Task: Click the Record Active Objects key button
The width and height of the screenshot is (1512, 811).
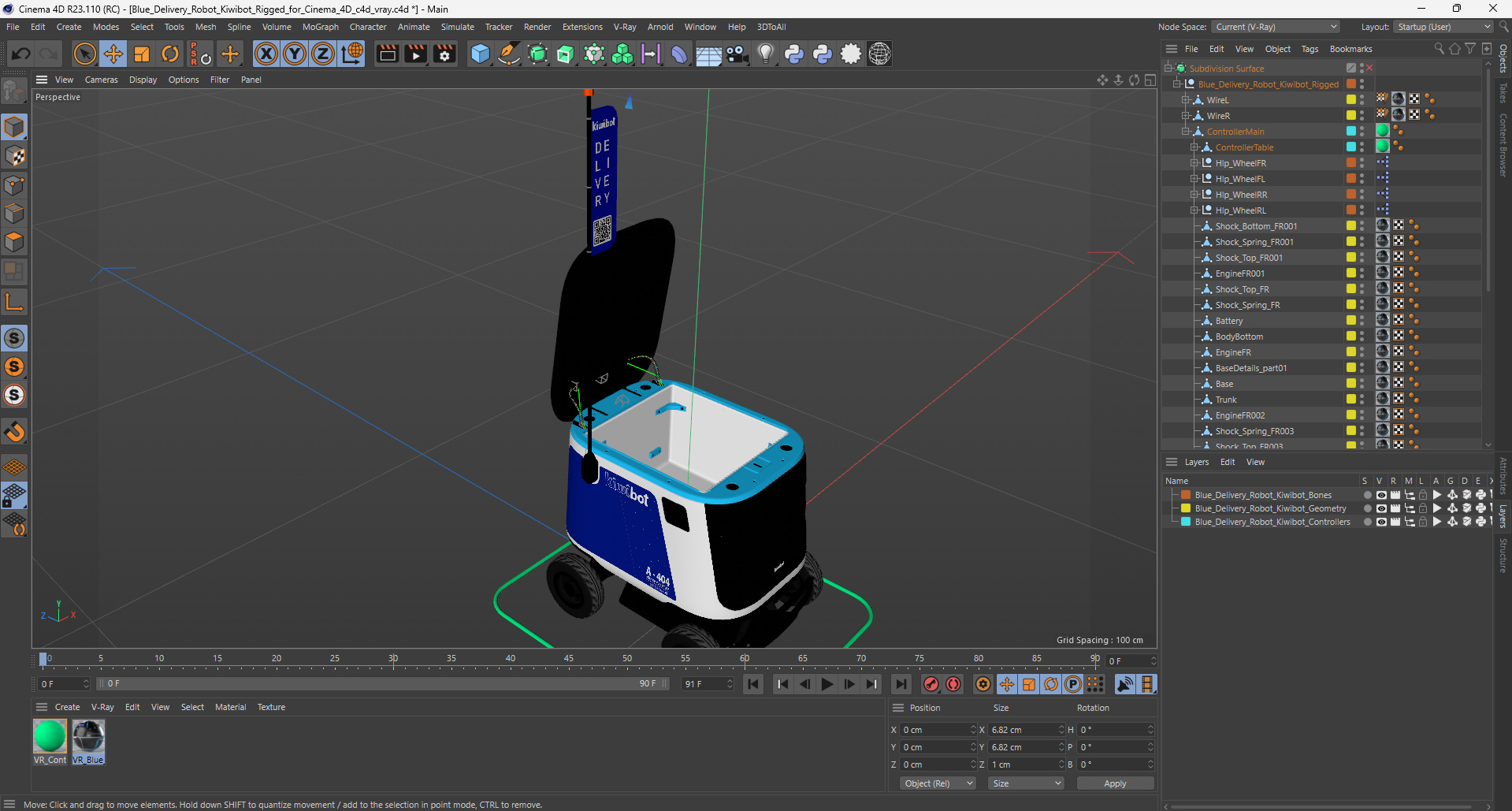Action: [x=931, y=684]
